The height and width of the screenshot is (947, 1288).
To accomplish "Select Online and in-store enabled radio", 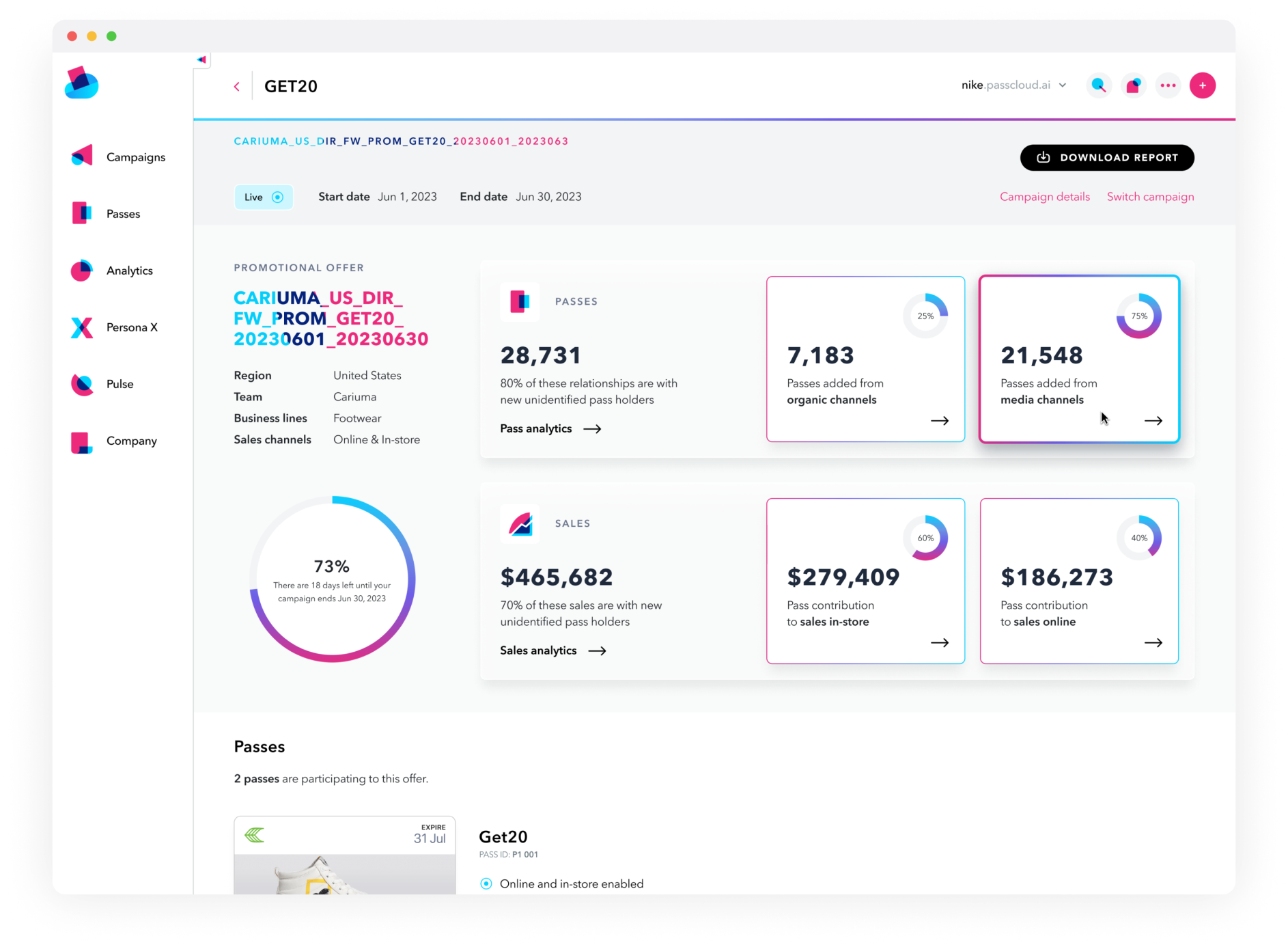I will [x=486, y=883].
